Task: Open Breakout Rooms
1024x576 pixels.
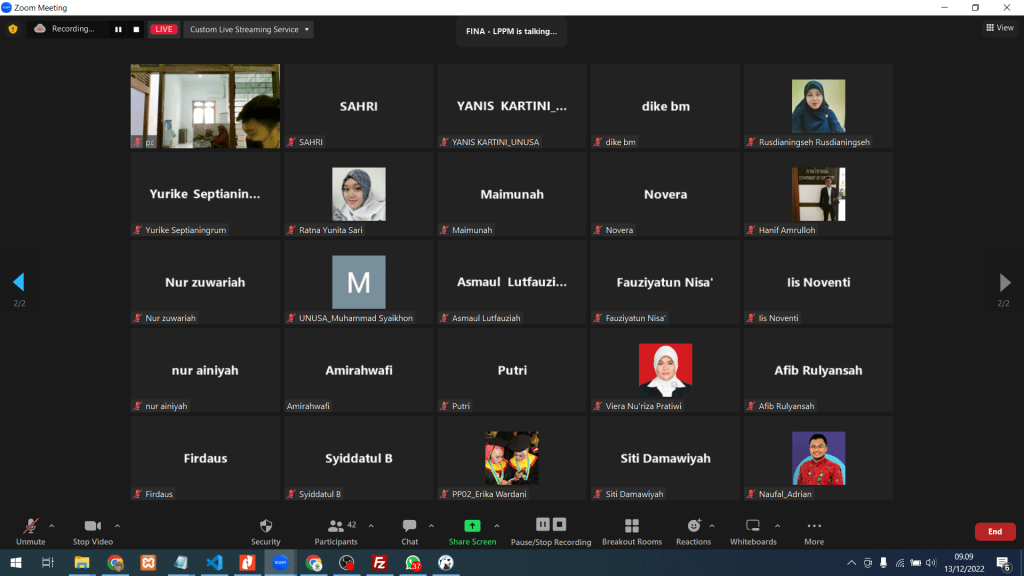Action: [631, 531]
